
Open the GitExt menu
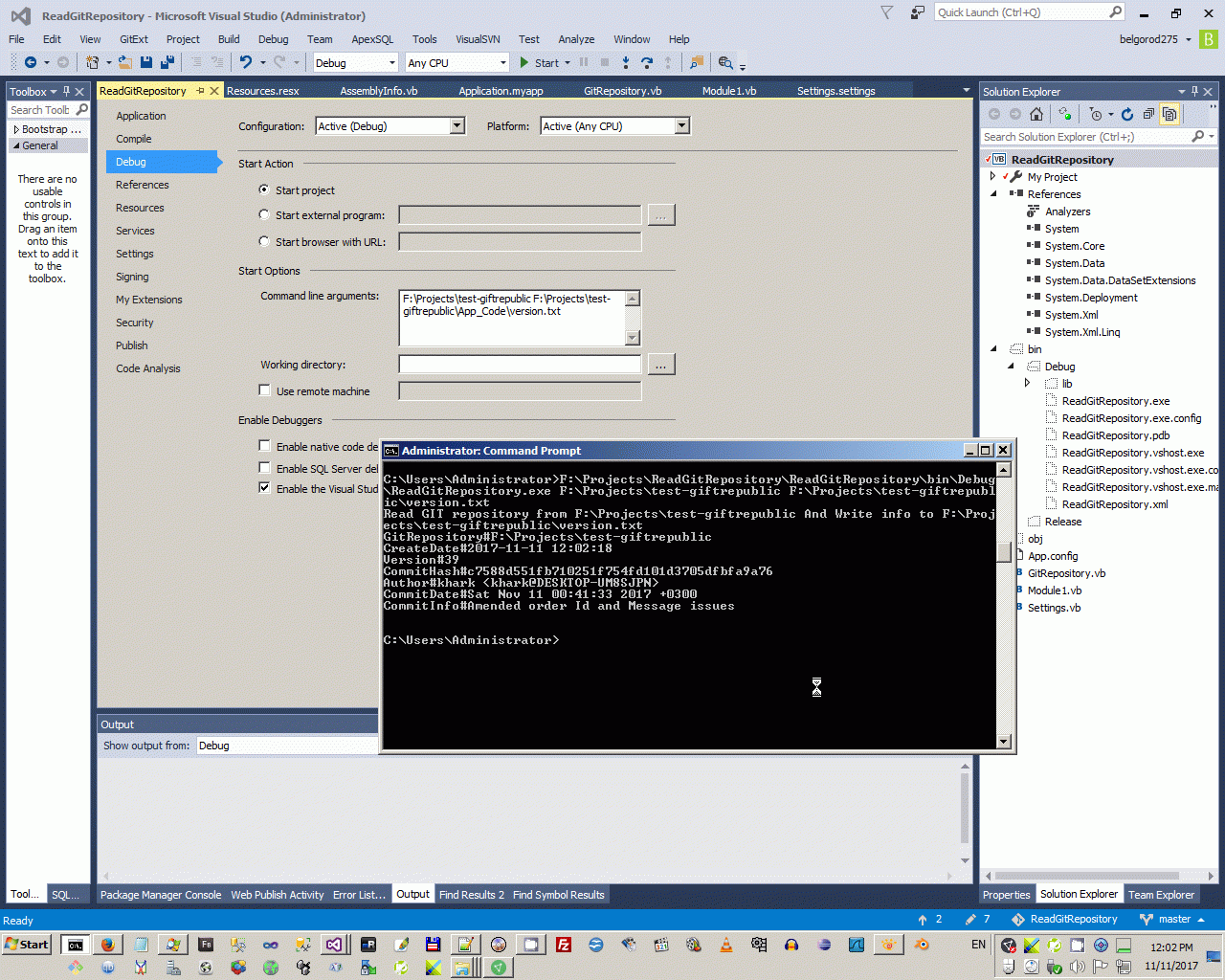(134, 39)
